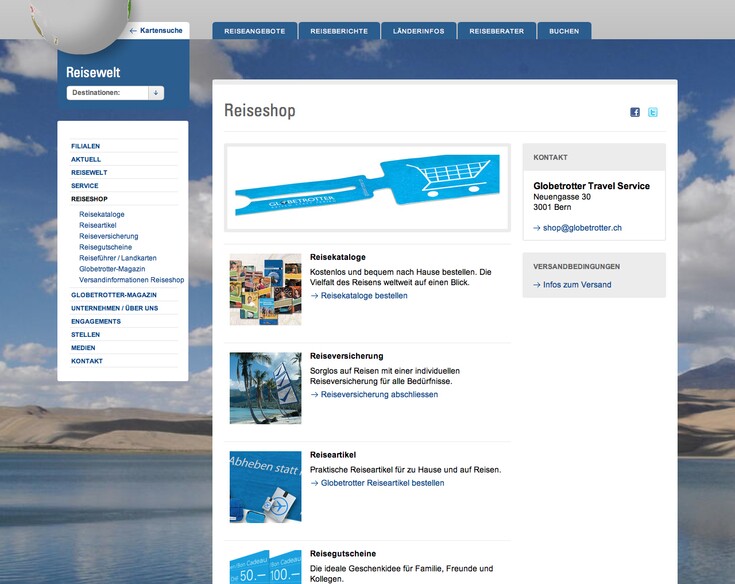The width and height of the screenshot is (735, 584).
Task: Select the Buchen tab
Action: coord(564,31)
